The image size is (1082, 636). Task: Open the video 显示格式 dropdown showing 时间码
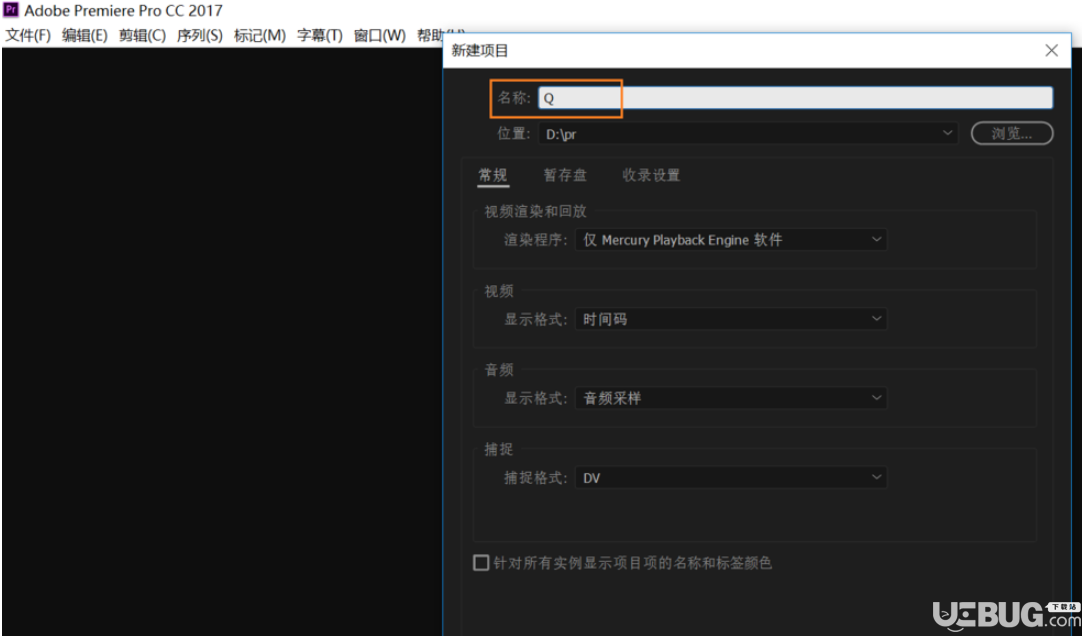pos(731,319)
